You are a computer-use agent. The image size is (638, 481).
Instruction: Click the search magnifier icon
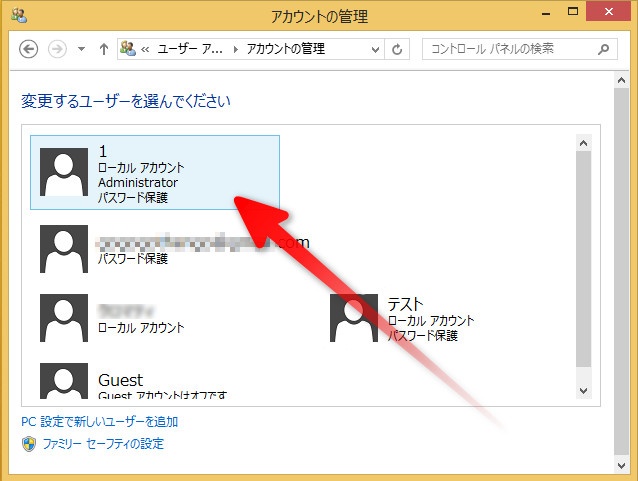603,49
